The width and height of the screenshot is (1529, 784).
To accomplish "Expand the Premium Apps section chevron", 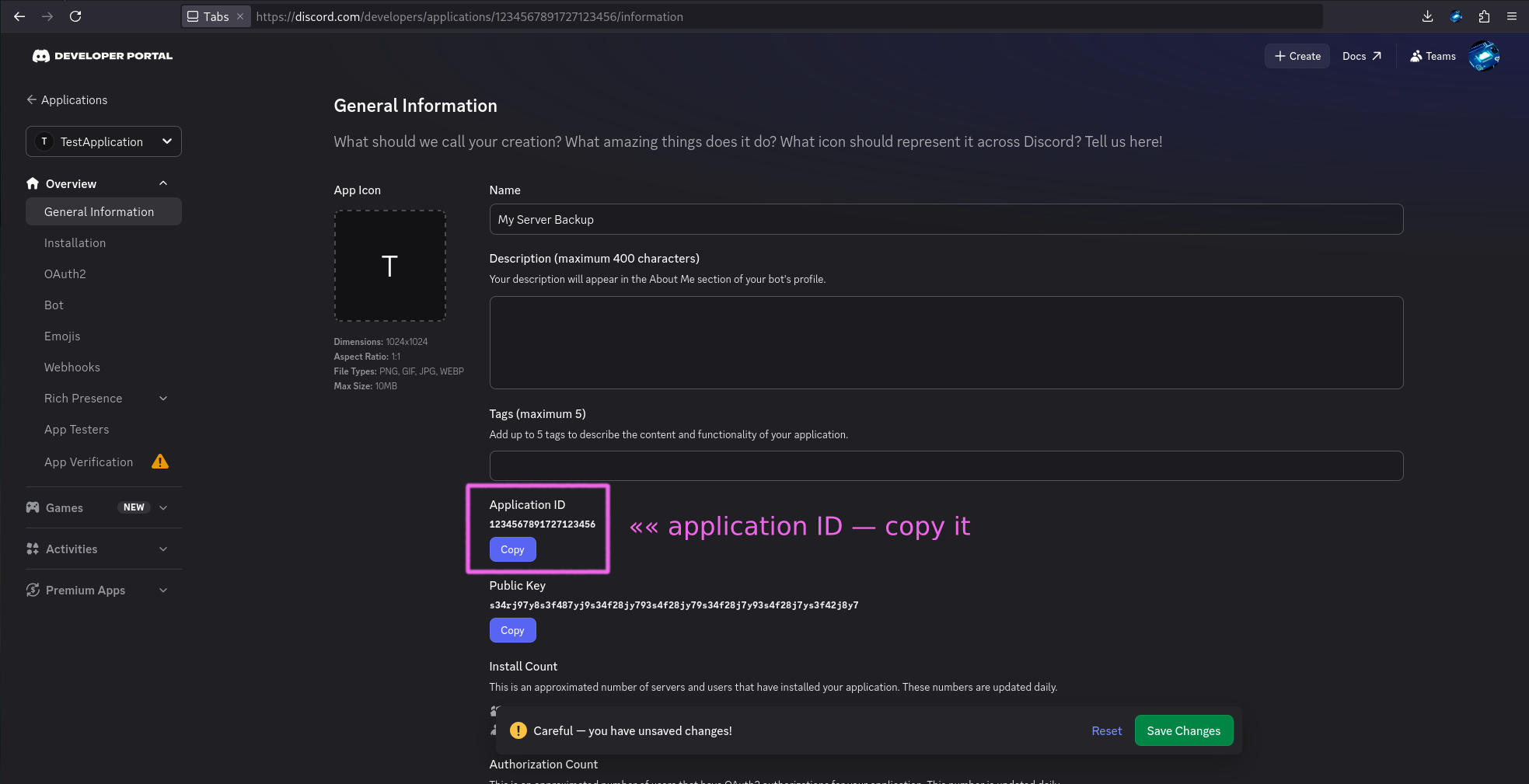I will pyautogui.click(x=163, y=590).
